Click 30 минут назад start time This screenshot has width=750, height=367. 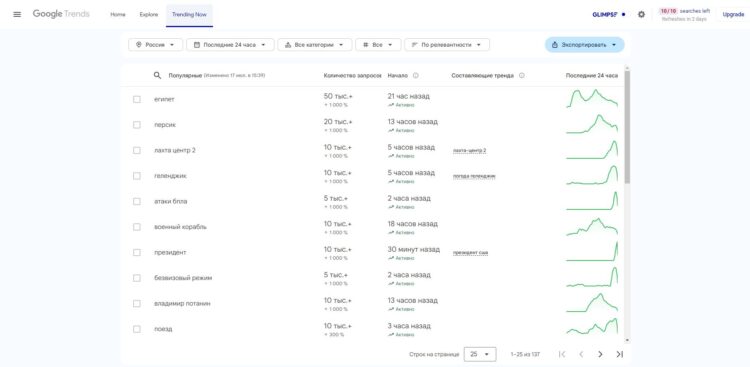pos(414,249)
